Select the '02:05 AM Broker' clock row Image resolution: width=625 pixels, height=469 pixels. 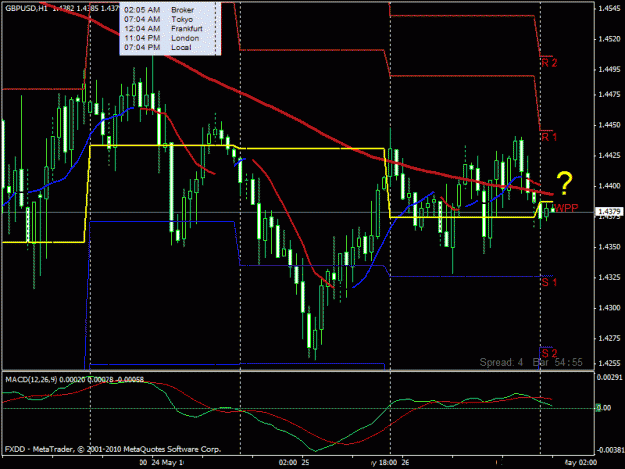159,10
